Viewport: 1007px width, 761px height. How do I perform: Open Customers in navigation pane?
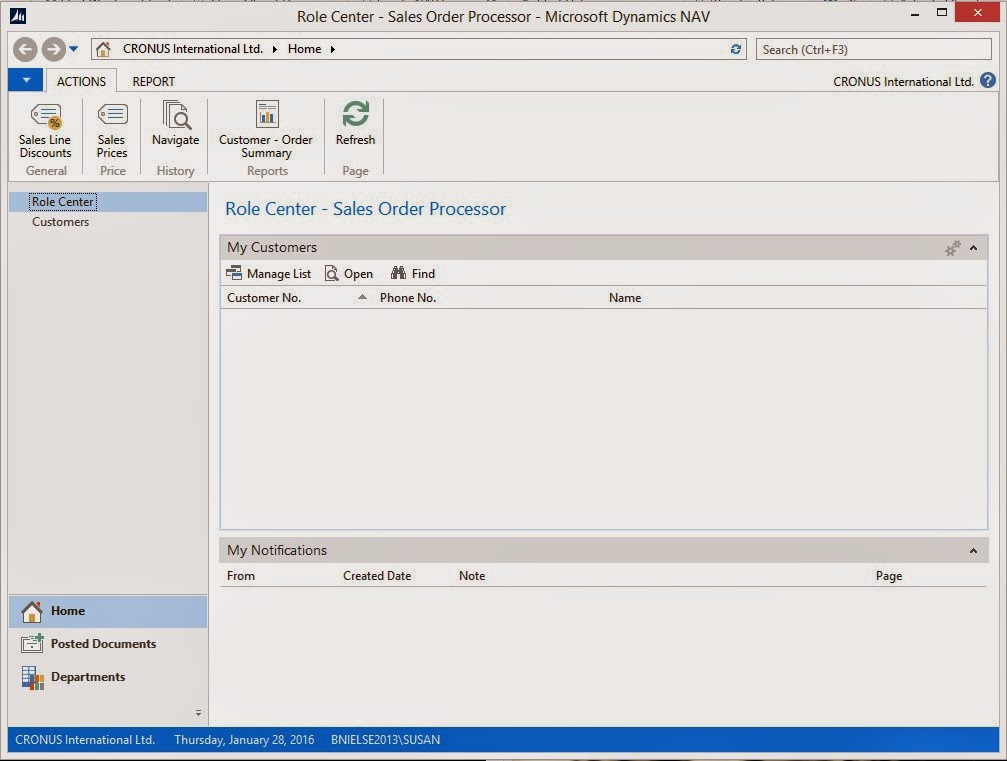[60, 222]
